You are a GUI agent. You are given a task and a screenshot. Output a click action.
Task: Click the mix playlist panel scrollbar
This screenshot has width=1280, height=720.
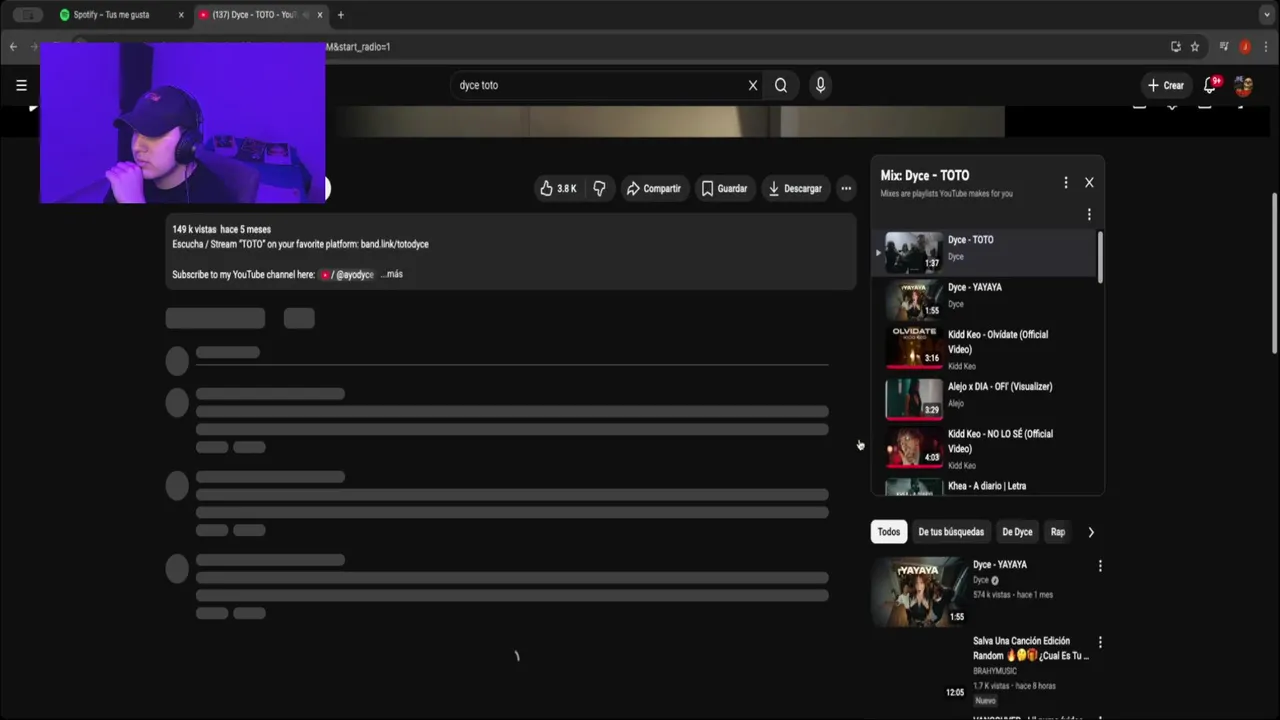point(1100,258)
